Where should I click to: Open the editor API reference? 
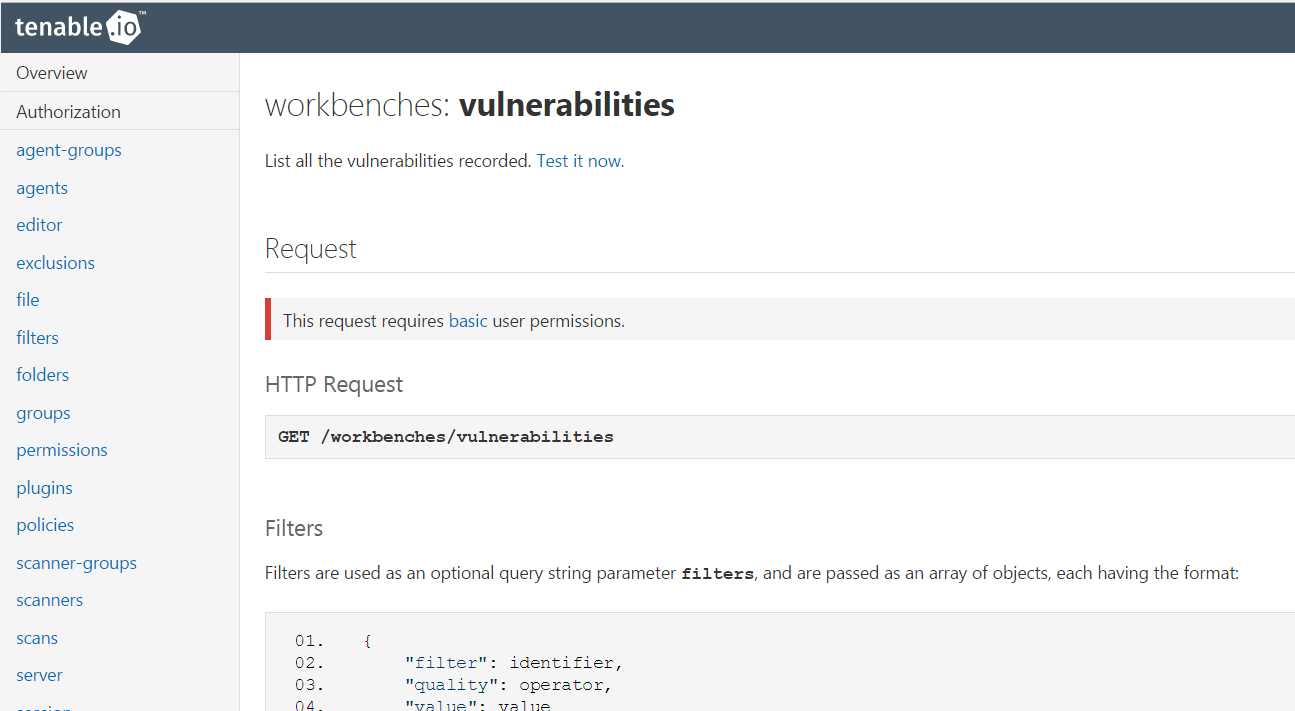39,225
